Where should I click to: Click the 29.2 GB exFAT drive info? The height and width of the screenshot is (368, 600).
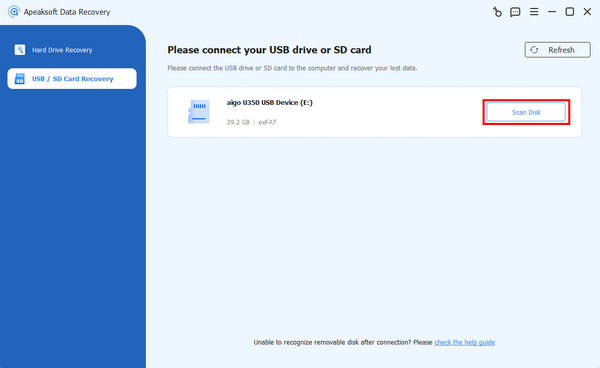pos(251,122)
